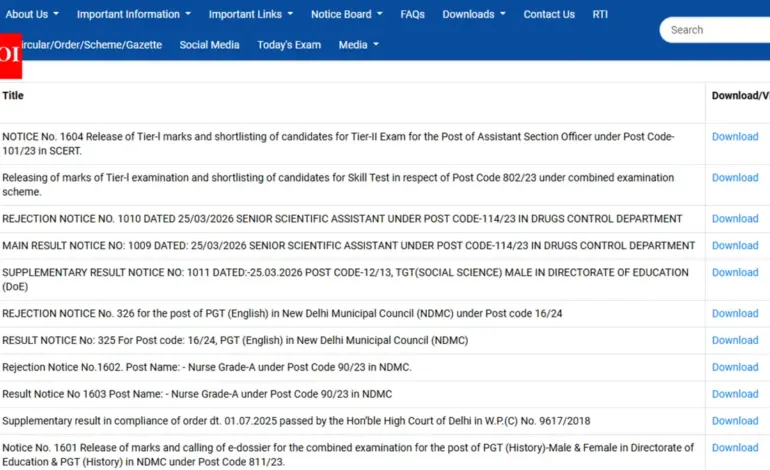Select the Notice No. 1604 title text
The image size is (770, 470).
(x=338, y=143)
